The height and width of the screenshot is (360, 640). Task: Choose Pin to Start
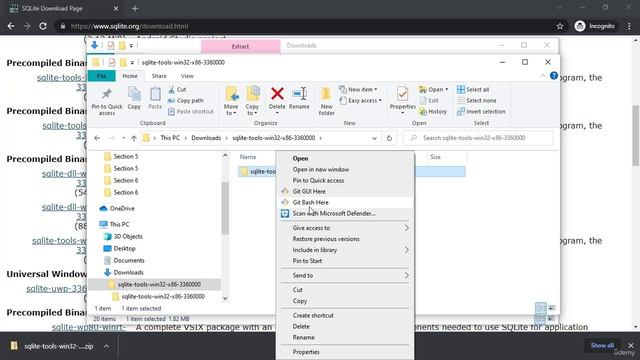[346, 261]
